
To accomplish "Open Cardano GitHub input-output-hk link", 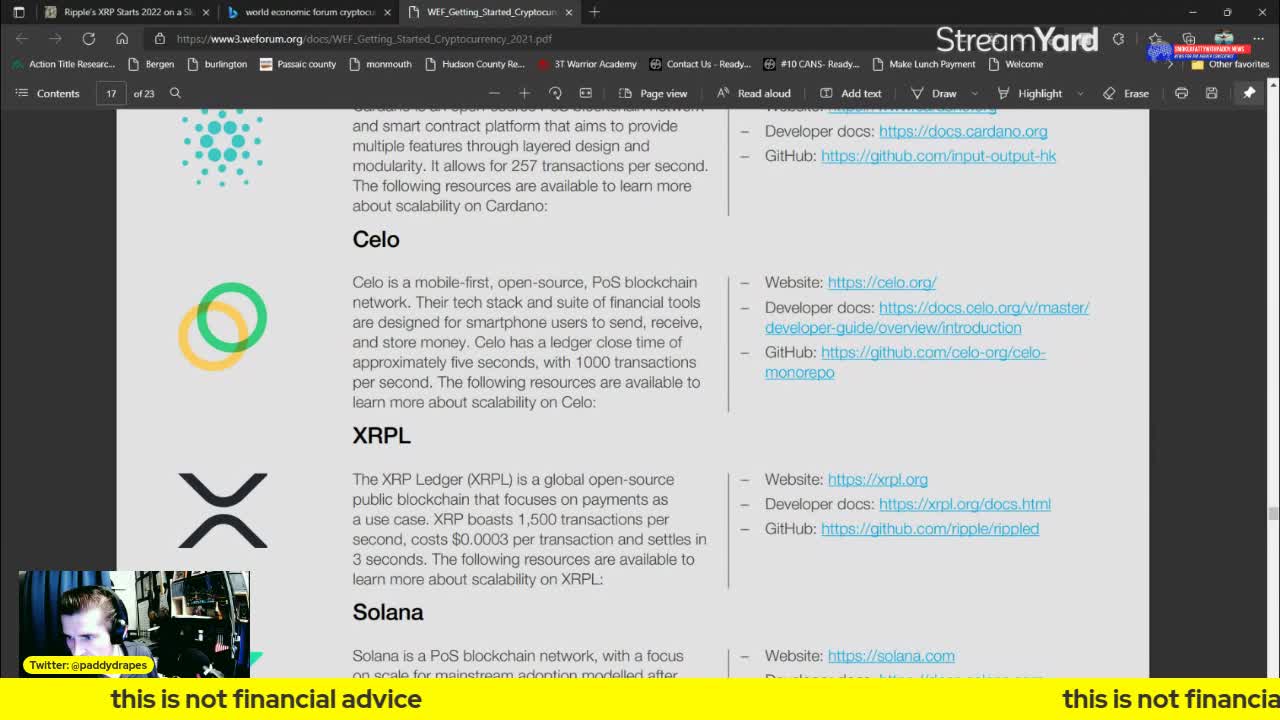I will coord(938,156).
